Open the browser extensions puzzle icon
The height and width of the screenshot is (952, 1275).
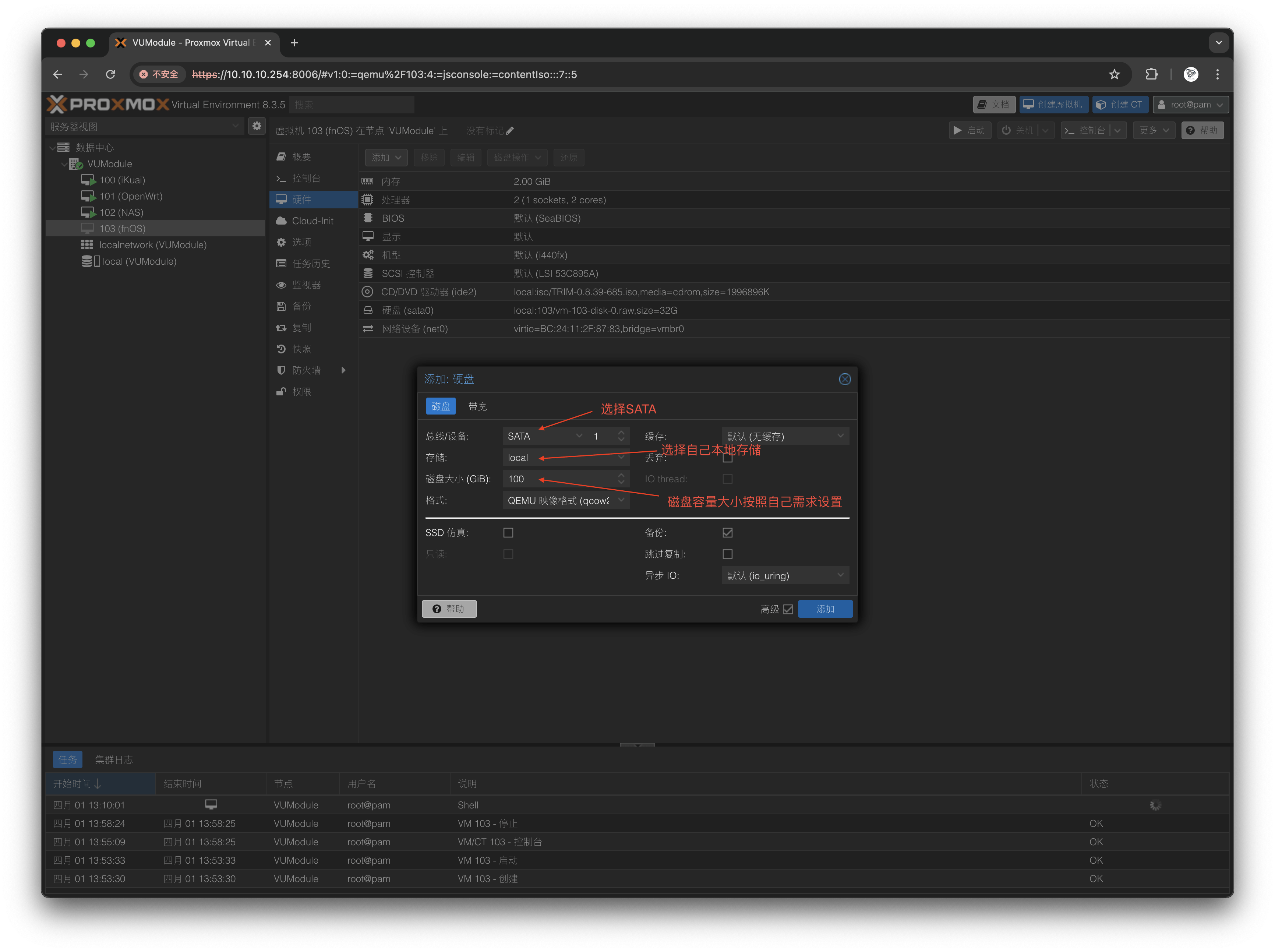pyautogui.click(x=1151, y=74)
